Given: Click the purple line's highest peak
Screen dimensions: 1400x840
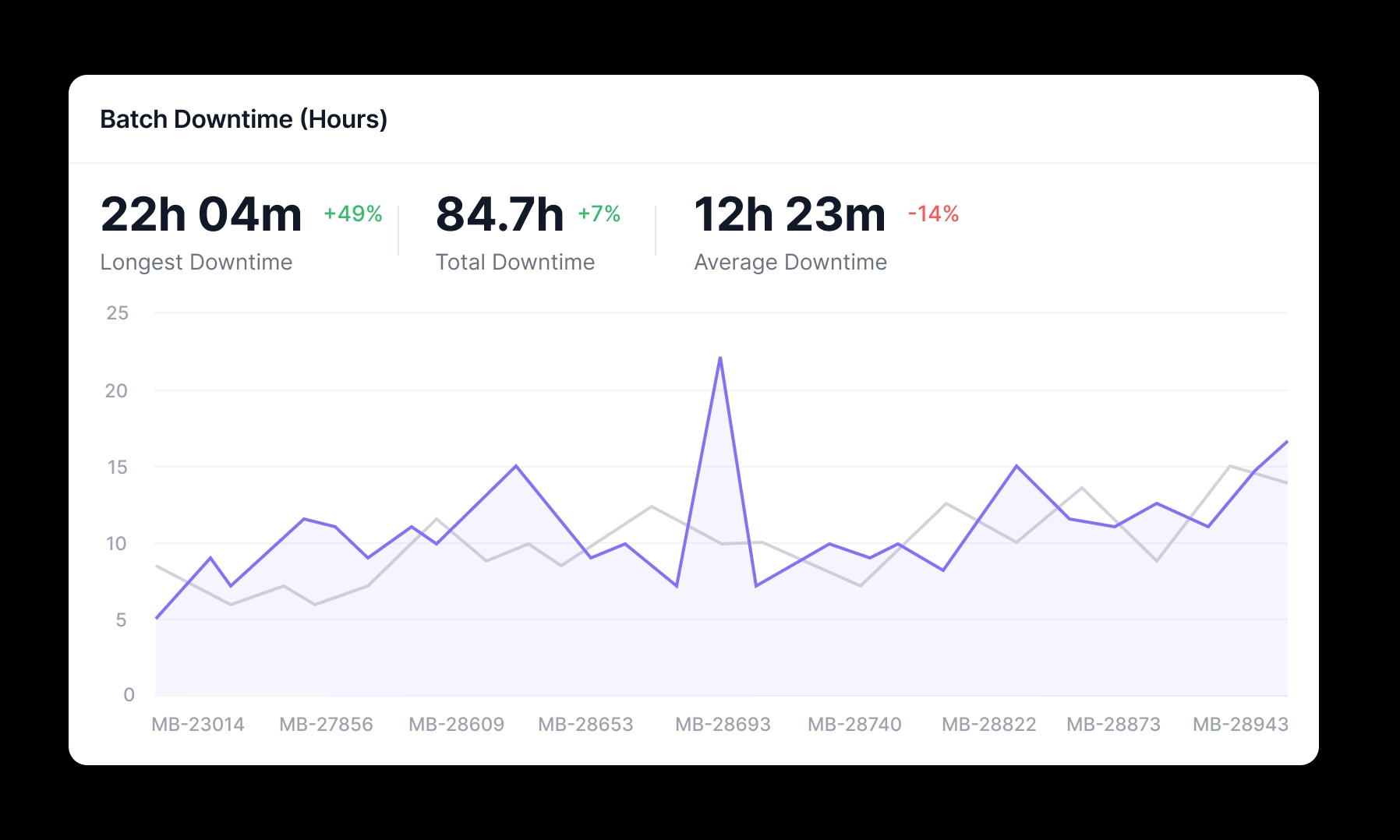Looking at the screenshot, I should [720, 358].
